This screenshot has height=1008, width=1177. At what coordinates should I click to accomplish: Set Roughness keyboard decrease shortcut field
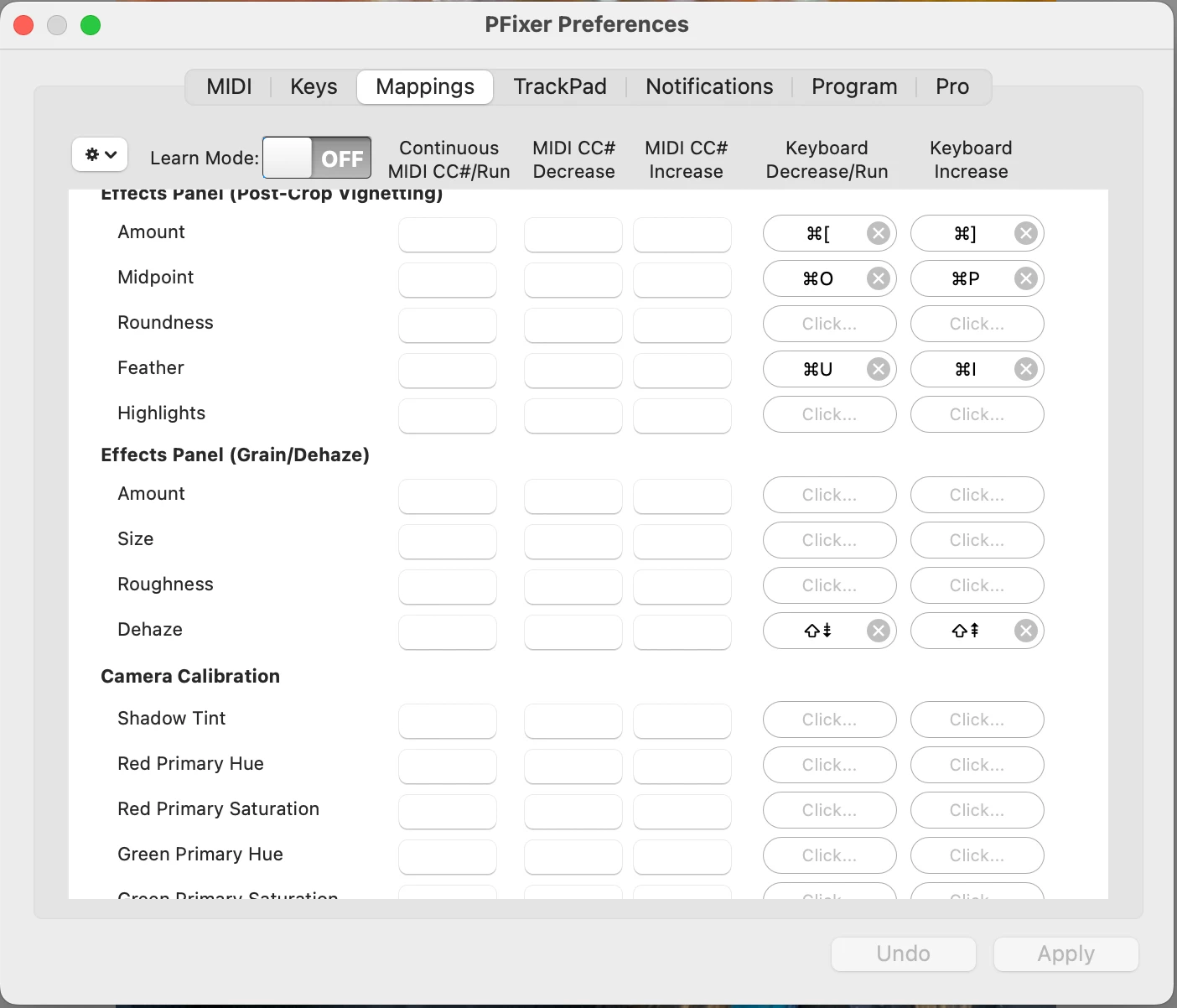tap(830, 586)
